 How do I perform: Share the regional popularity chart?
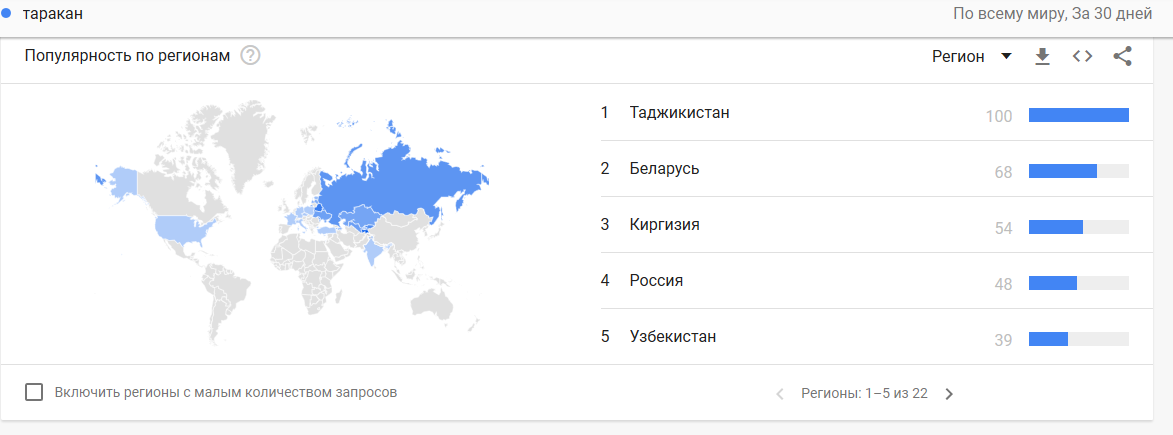pyautogui.click(x=1122, y=56)
